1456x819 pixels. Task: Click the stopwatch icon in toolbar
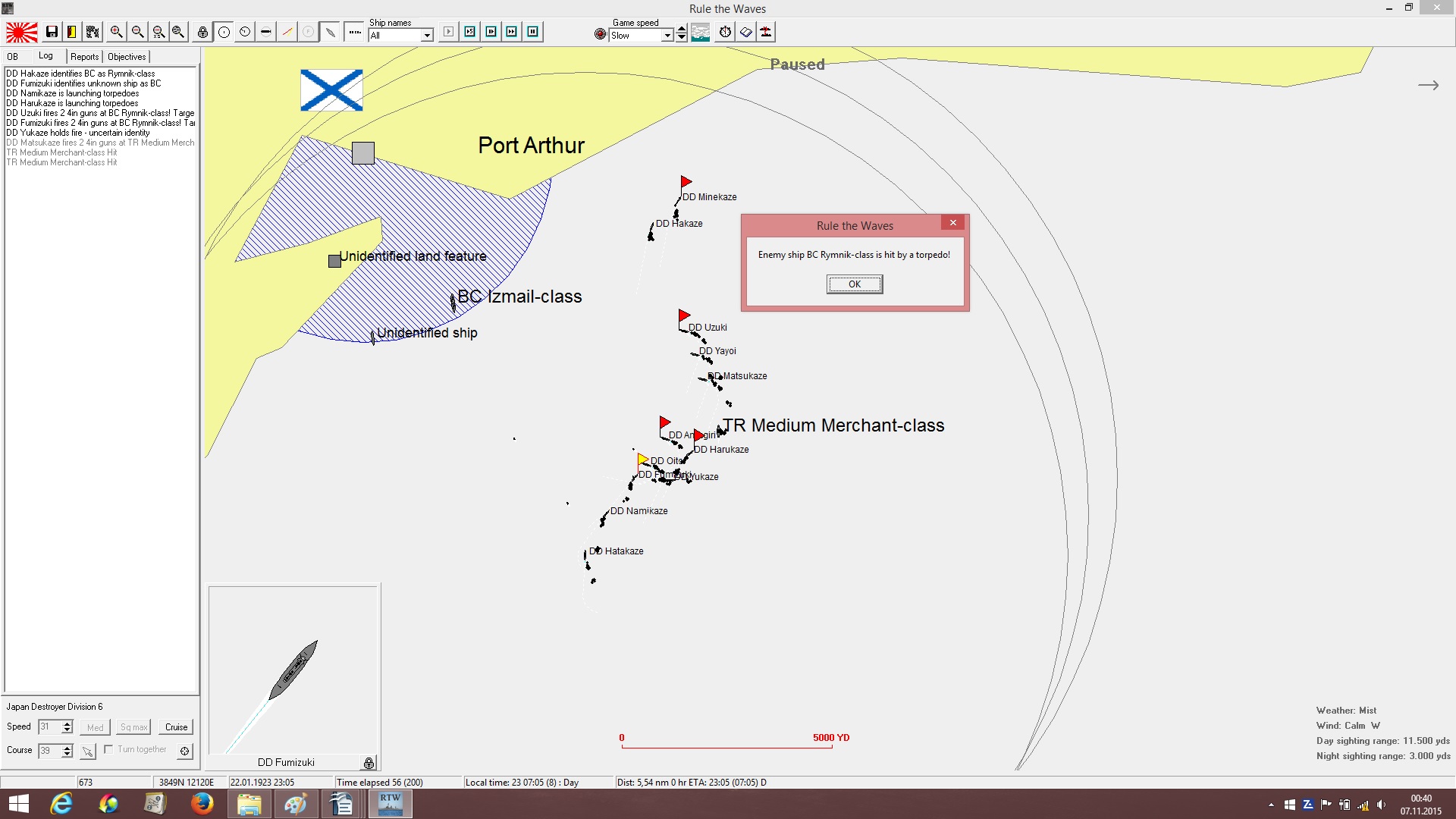pos(725,32)
